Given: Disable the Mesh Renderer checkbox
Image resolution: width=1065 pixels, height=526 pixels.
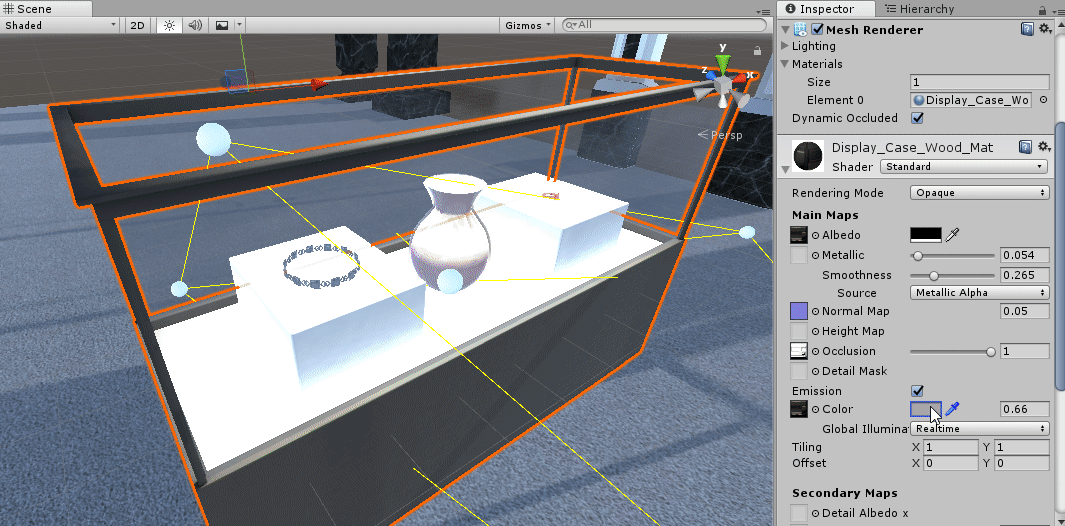Looking at the screenshot, I should point(818,29).
